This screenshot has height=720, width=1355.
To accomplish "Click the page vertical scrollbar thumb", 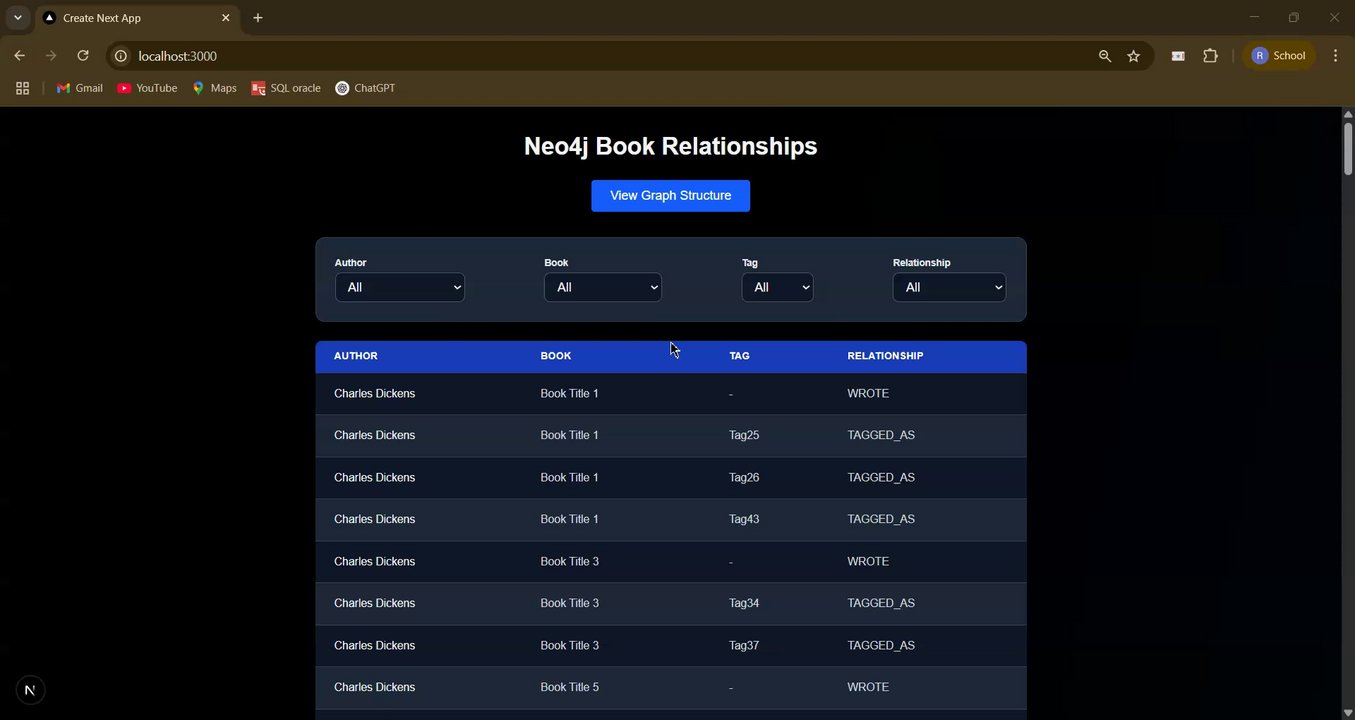I will pyautogui.click(x=1348, y=147).
